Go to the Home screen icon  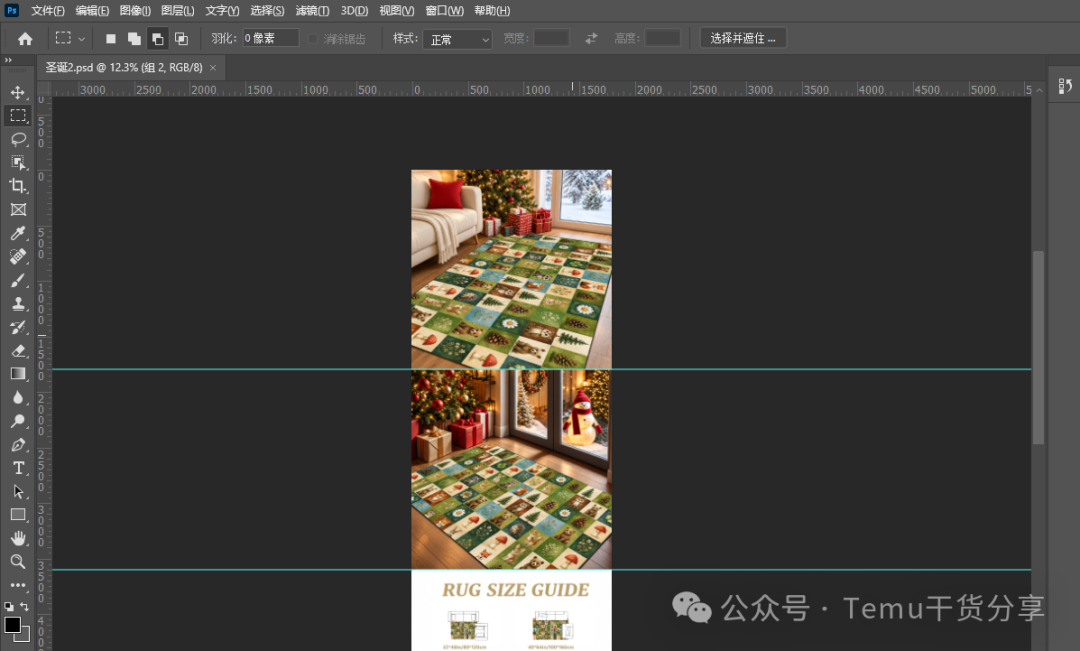[x=25, y=39]
